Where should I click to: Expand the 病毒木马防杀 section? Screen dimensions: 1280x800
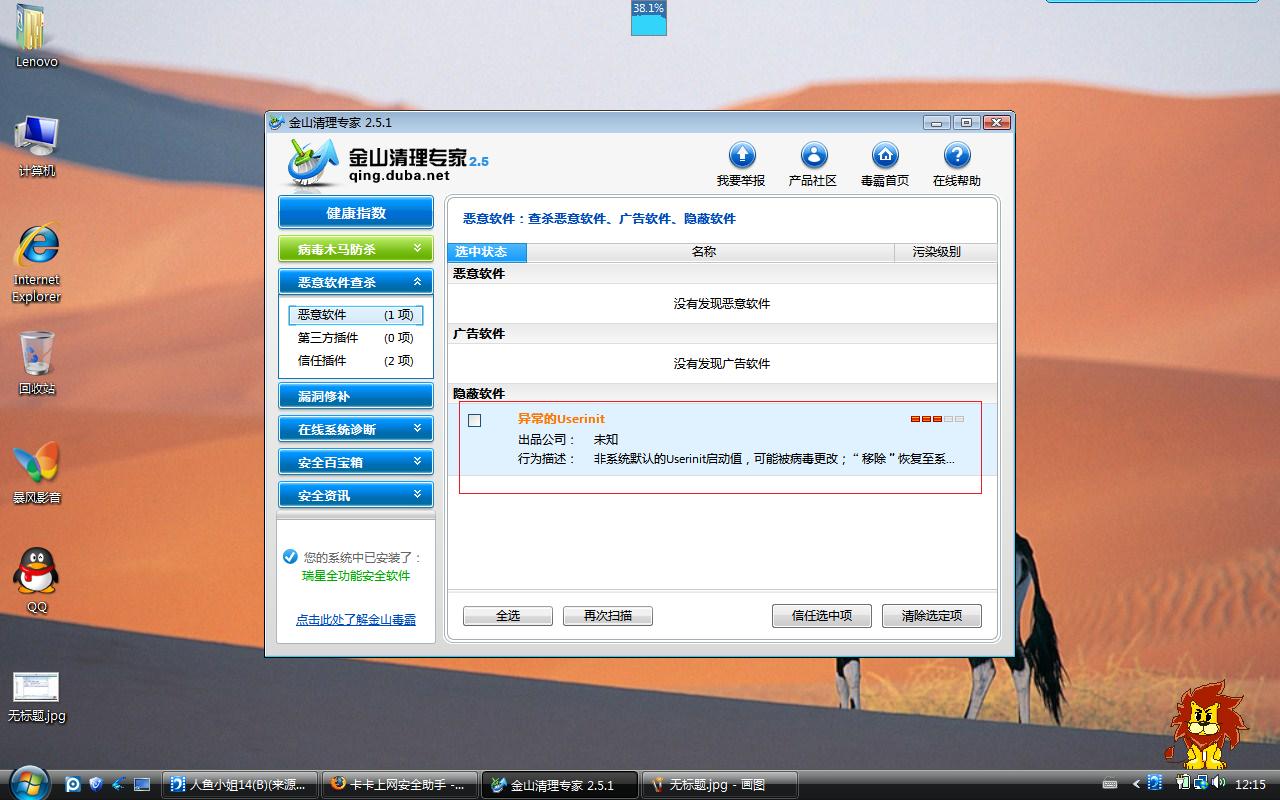356,249
